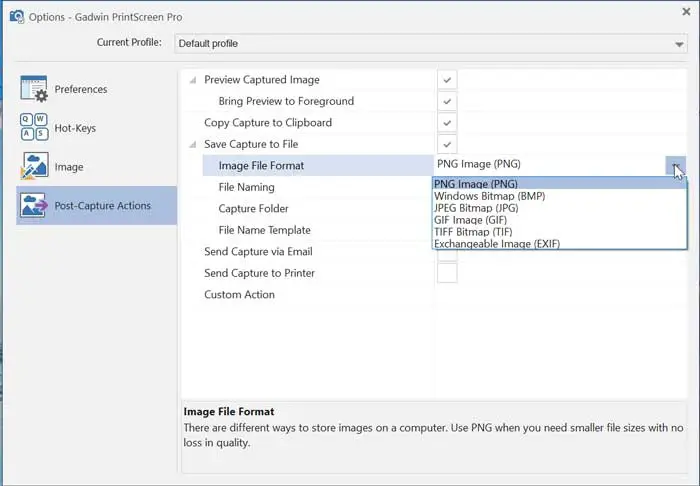Disable Copy Capture to Clipboard checkbox
Viewport: 700px width, 486px height.
(x=447, y=123)
